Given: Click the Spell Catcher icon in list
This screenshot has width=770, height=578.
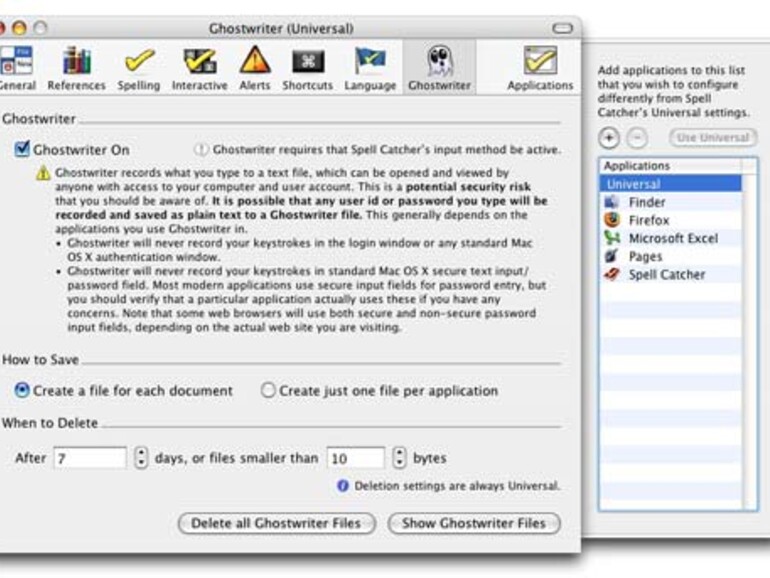Looking at the screenshot, I should pos(612,275).
